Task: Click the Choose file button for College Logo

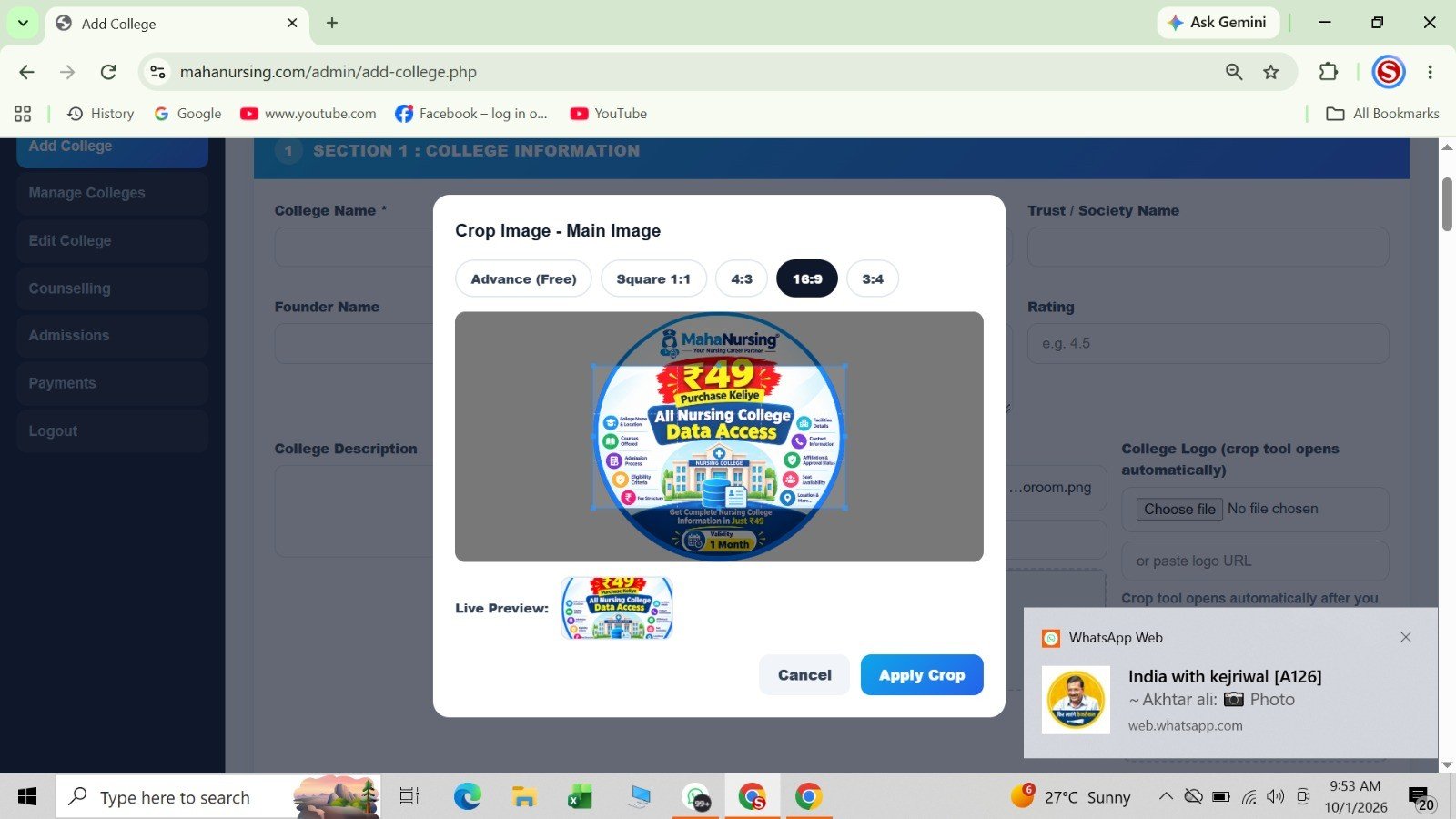Action: [1180, 509]
